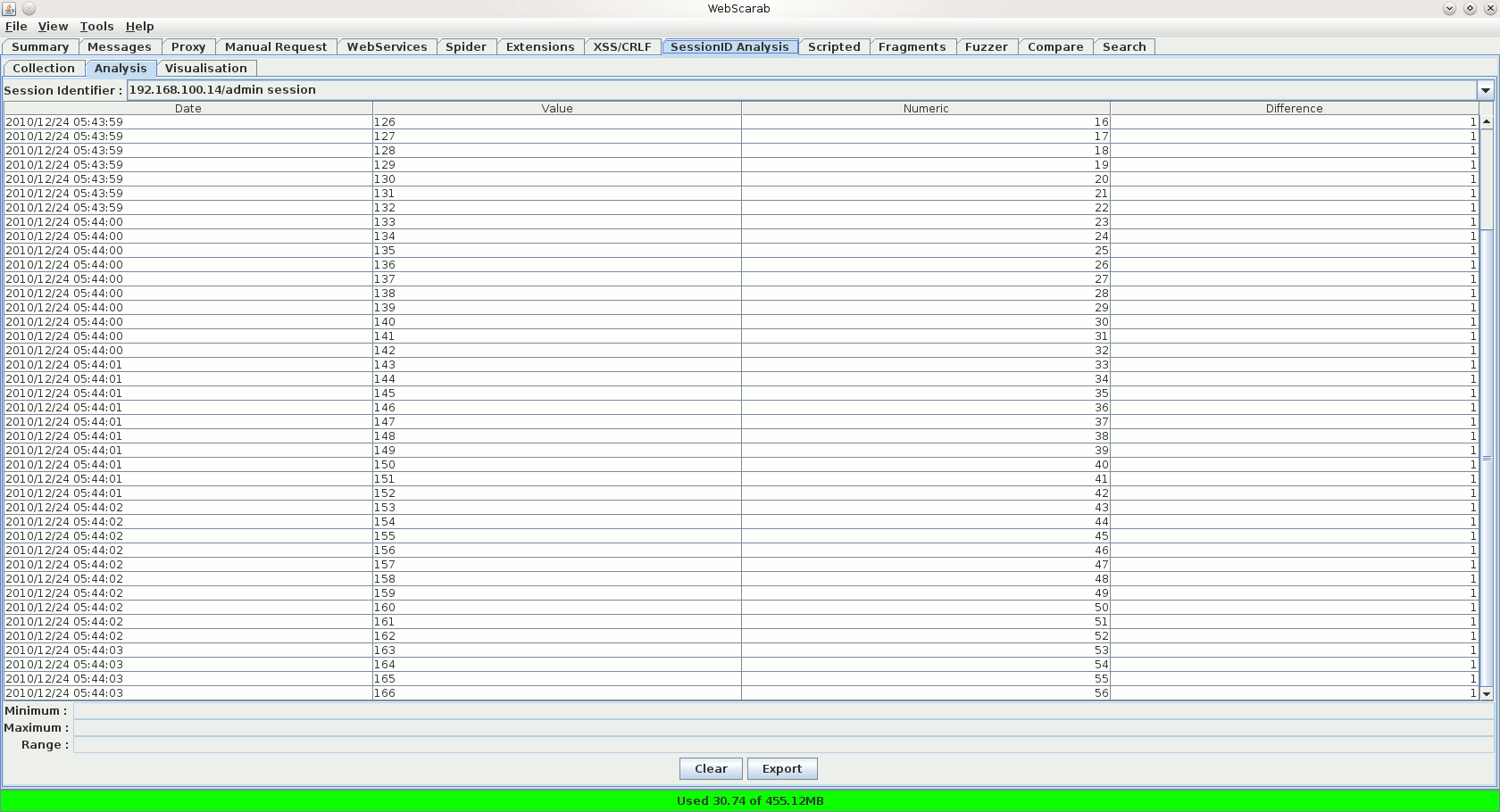Select the row with value 150

pyautogui.click(x=556, y=465)
